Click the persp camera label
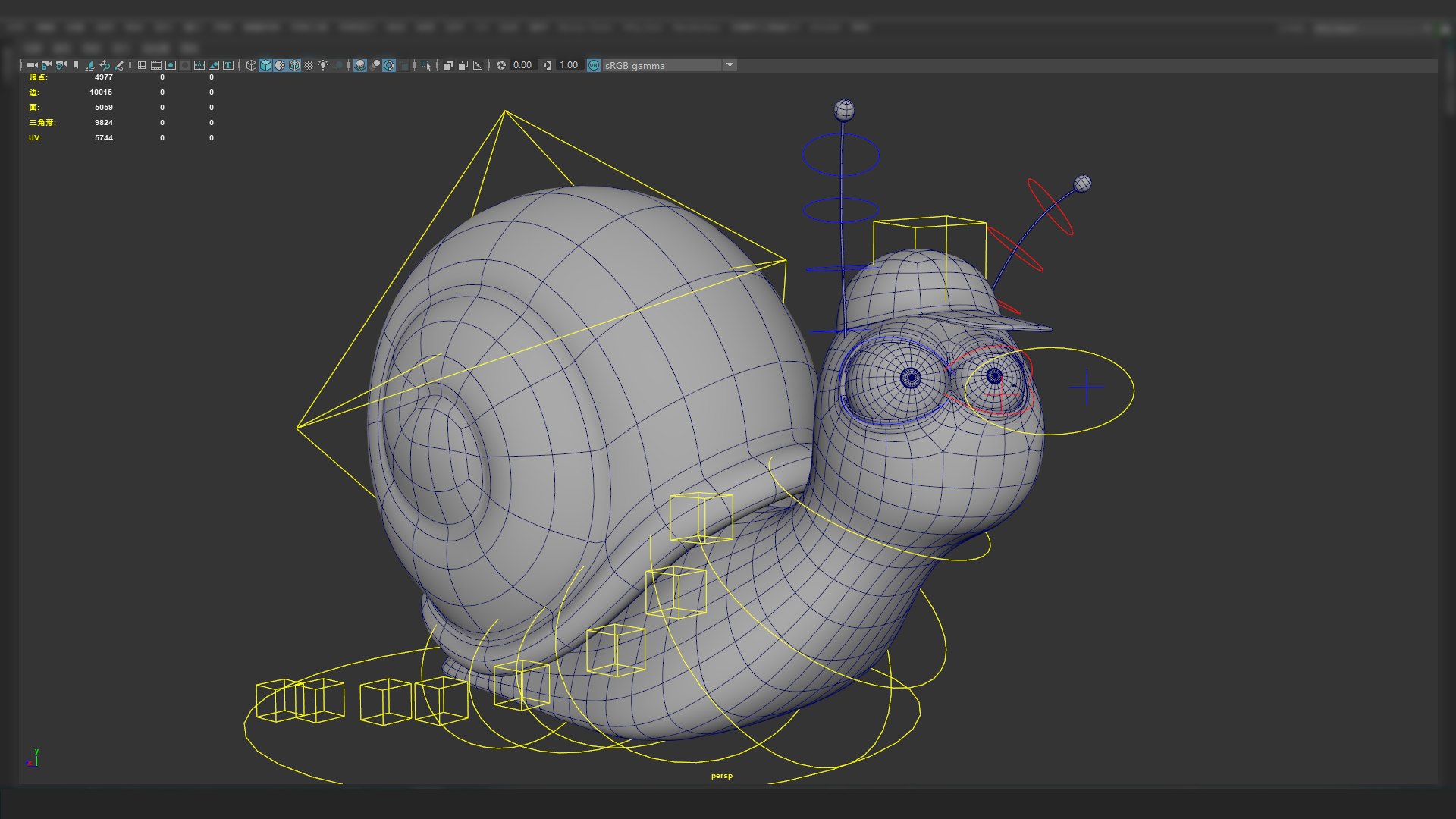The width and height of the screenshot is (1456, 819). click(x=722, y=776)
